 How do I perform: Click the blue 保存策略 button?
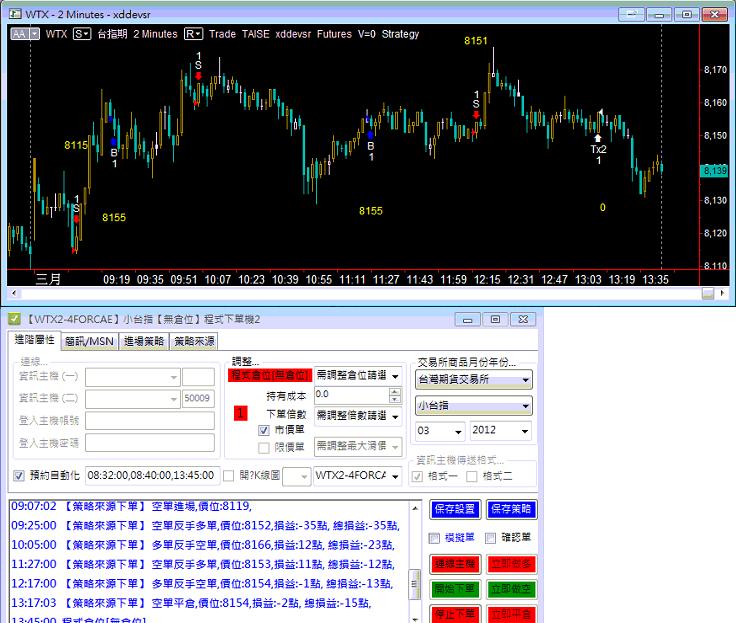pyautogui.click(x=511, y=509)
